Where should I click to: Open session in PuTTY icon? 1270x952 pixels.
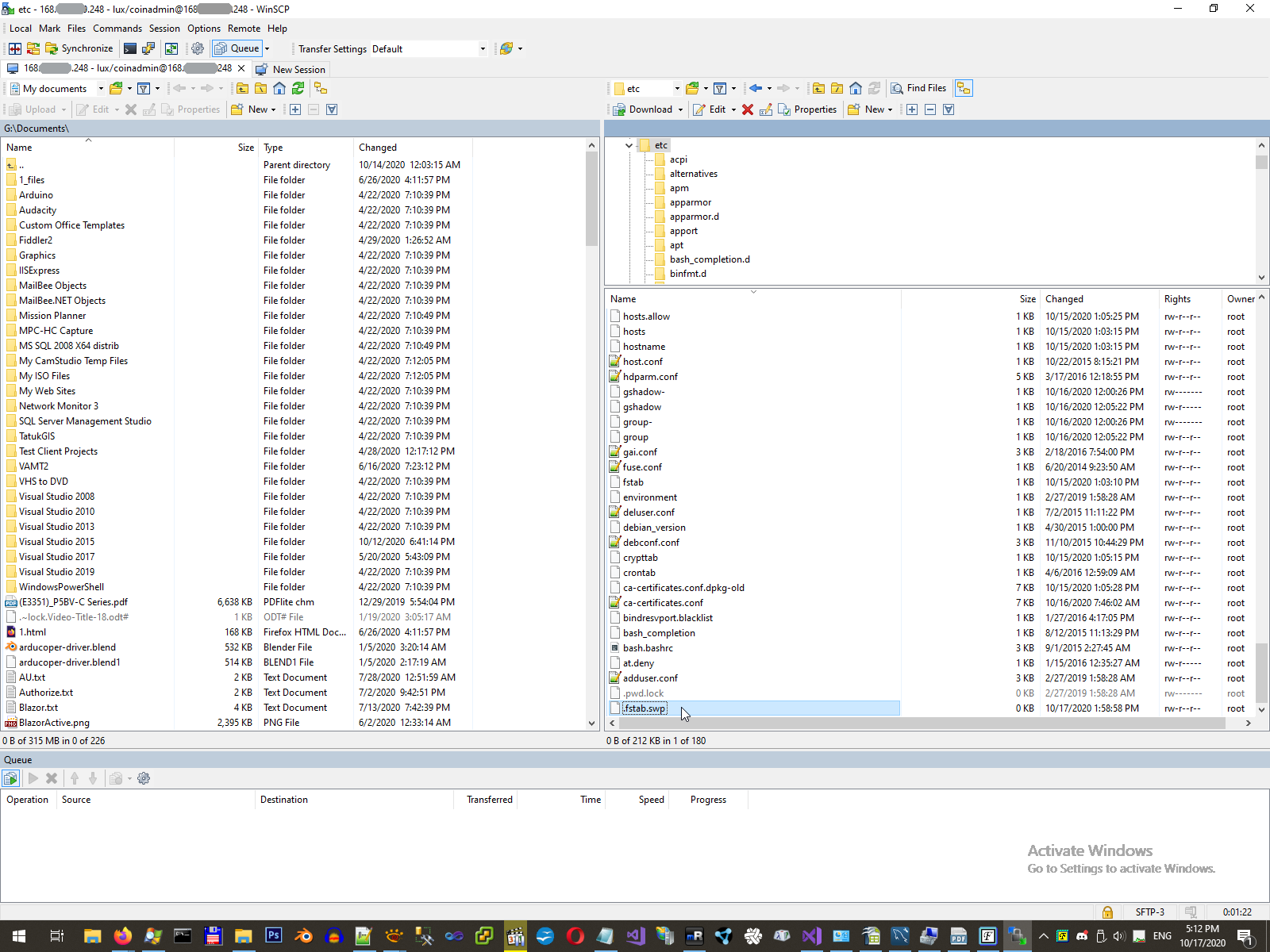pos(148,48)
